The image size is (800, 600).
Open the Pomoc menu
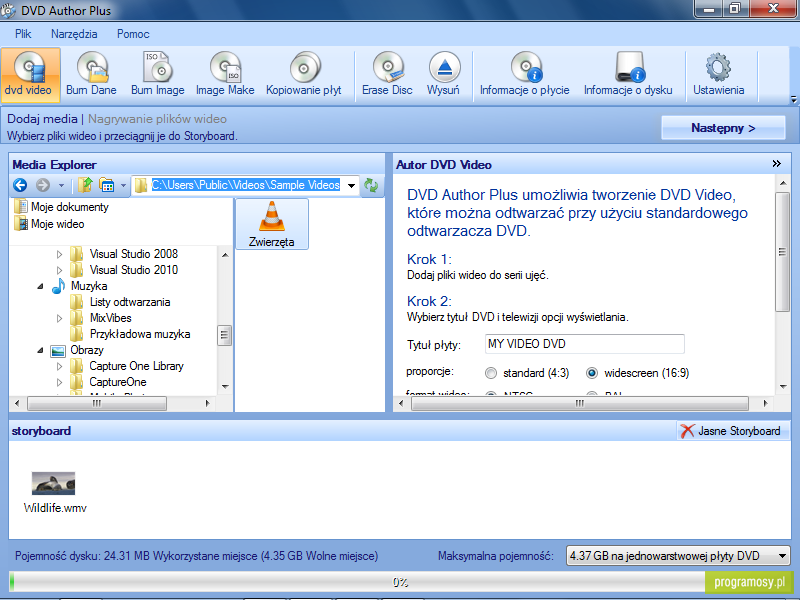(133, 34)
